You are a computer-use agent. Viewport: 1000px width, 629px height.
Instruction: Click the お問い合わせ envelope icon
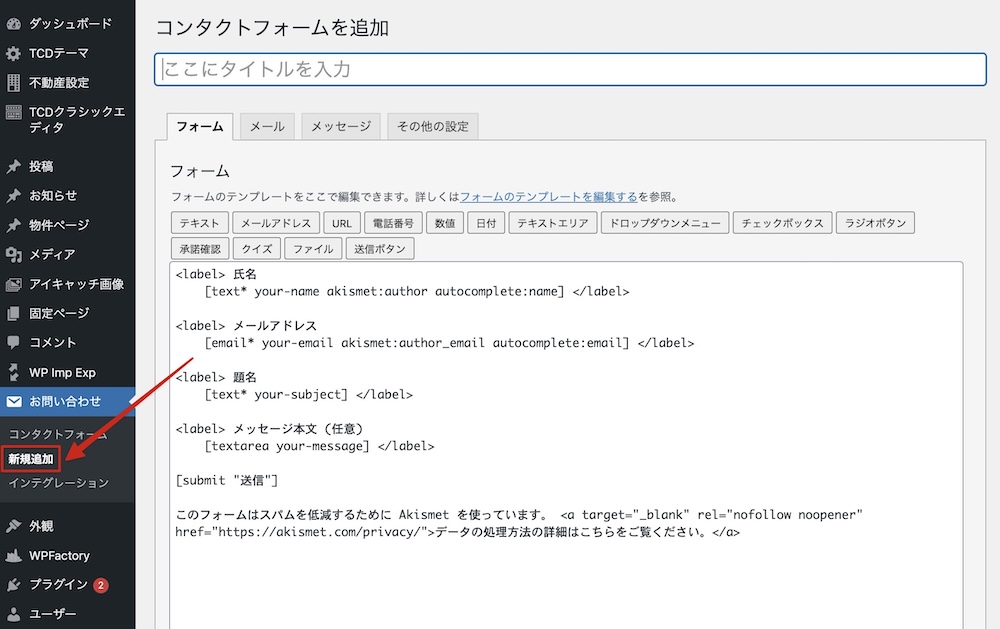tap(14, 401)
